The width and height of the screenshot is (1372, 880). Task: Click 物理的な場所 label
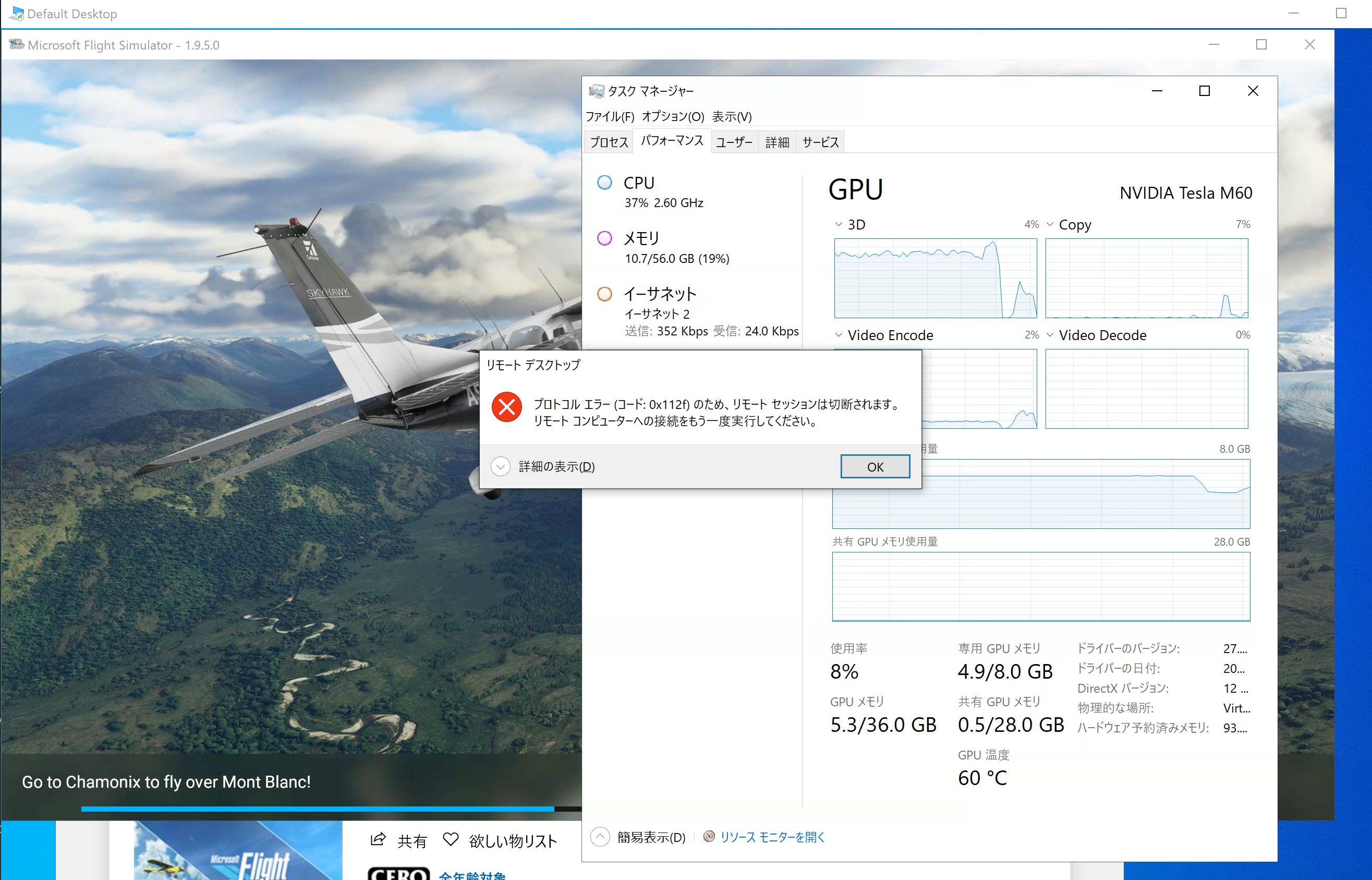coord(1115,708)
